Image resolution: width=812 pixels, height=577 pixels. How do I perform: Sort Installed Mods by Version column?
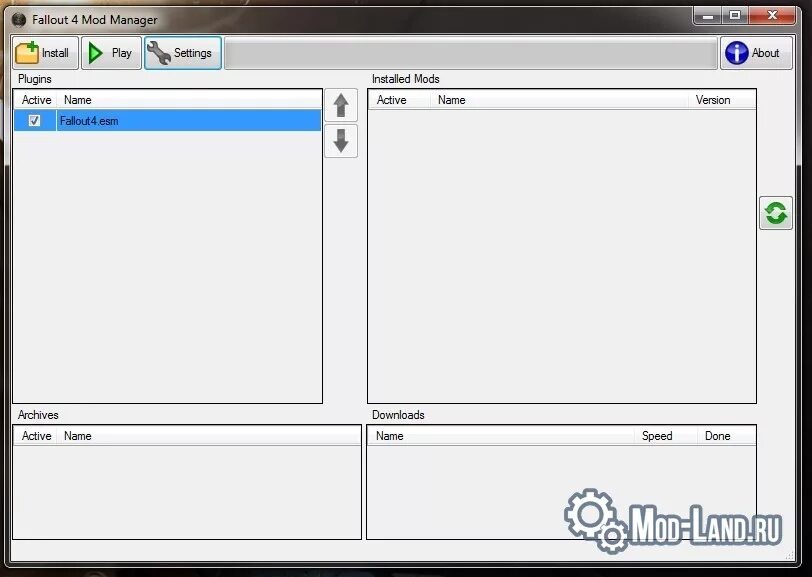tap(722, 100)
